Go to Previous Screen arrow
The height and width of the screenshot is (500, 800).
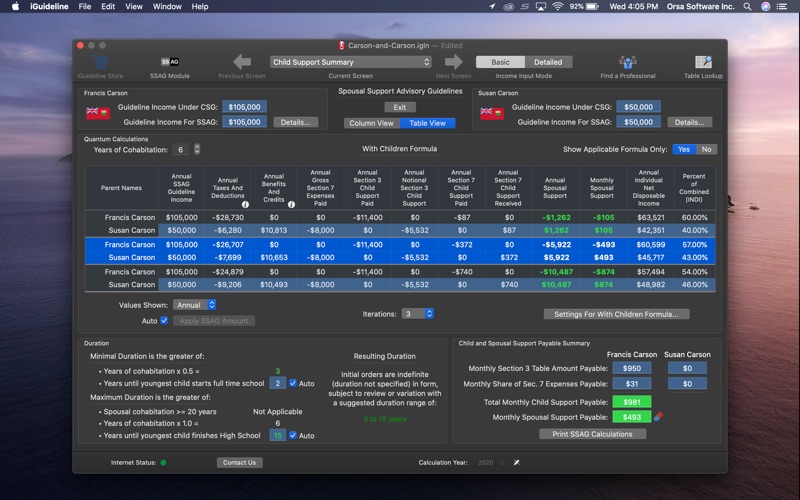242,62
